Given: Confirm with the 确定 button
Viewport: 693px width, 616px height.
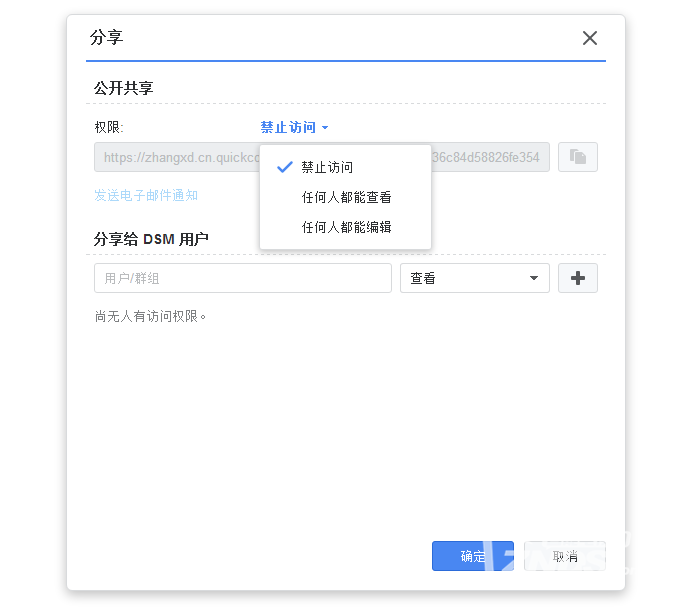Looking at the screenshot, I should [x=473, y=556].
